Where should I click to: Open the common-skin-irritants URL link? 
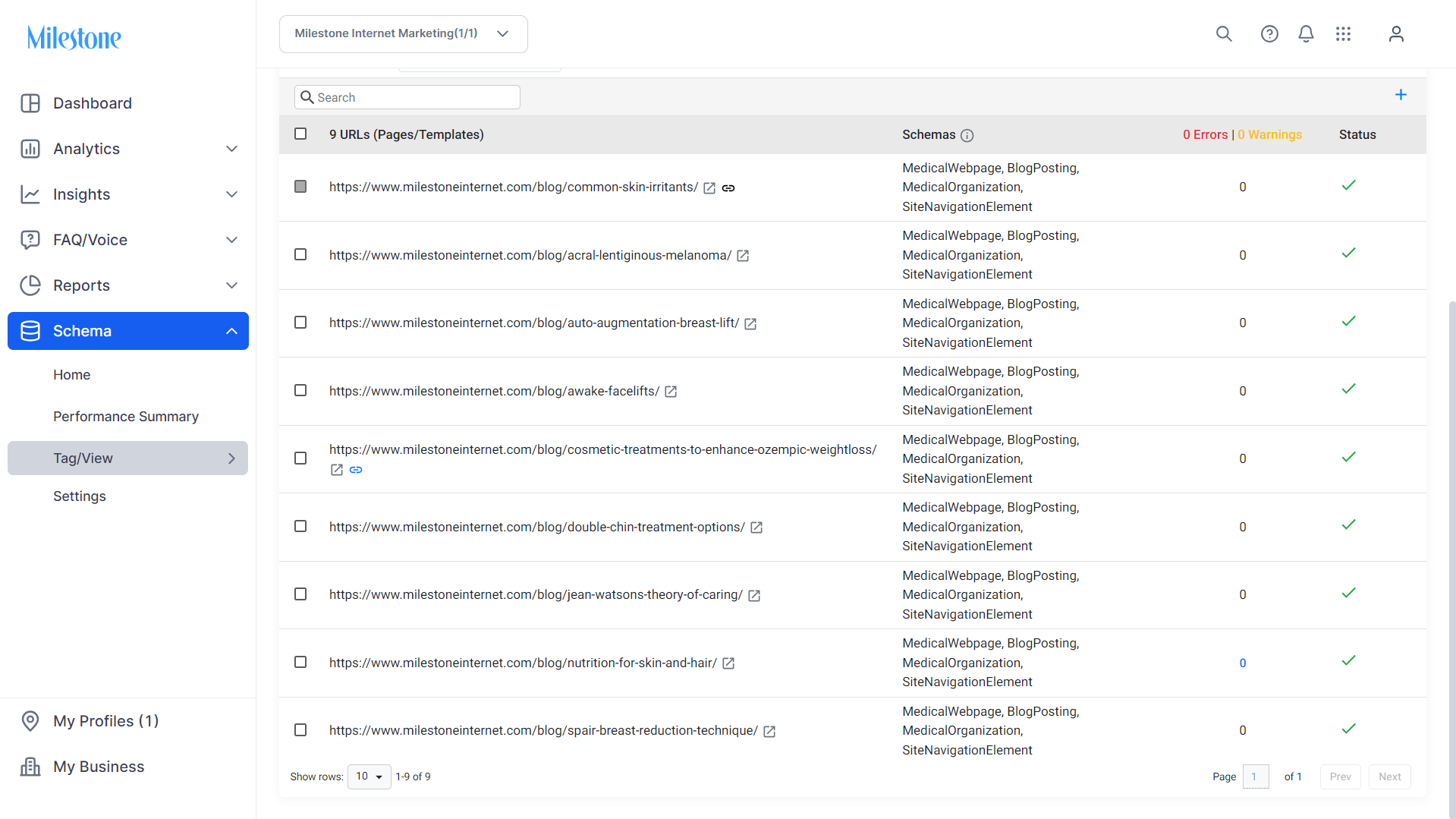[x=514, y=187]
